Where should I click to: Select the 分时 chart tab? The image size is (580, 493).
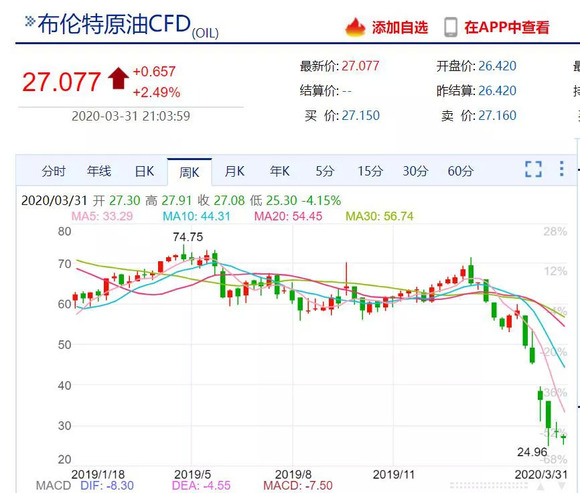pyautogui.click(x=53, y=171)
